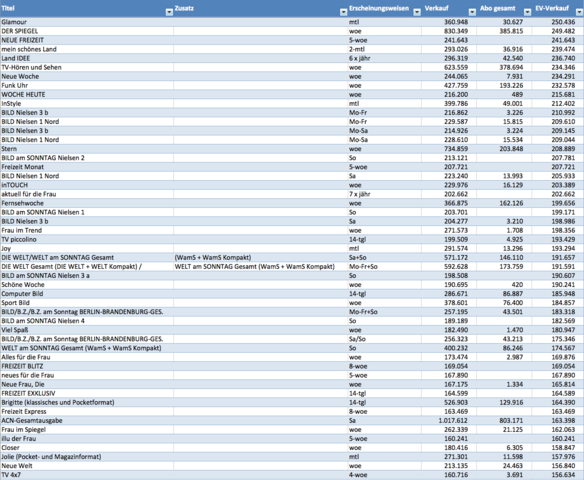
Task: Click the 7 x jähr frequency cell
Action: 360,194
